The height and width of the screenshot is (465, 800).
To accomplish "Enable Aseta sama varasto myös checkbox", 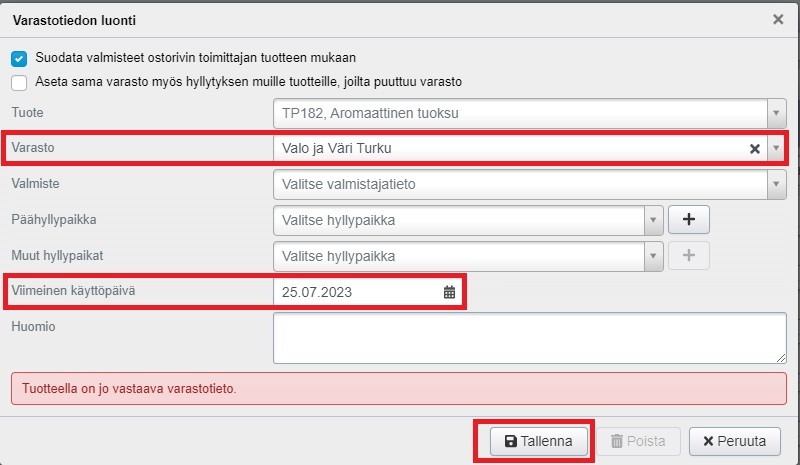I will 19,82.
